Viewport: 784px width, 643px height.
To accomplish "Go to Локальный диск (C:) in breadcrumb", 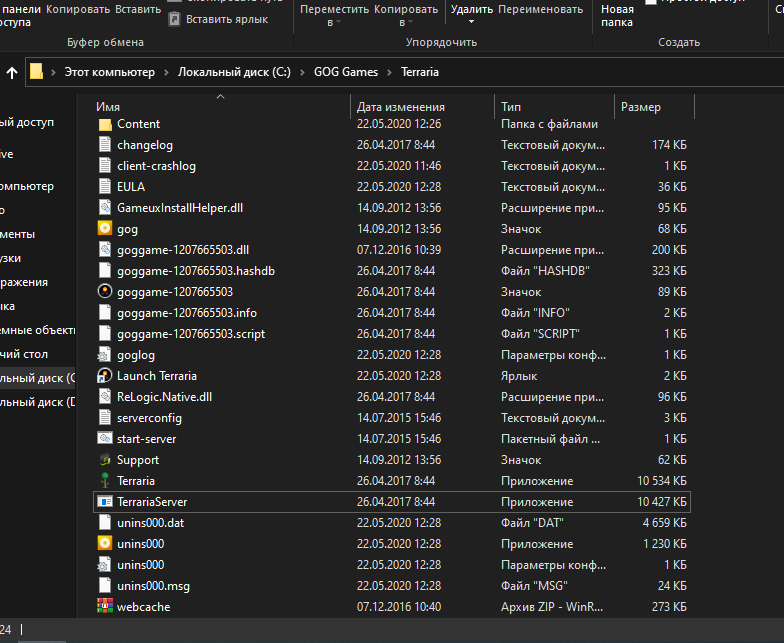I will tap(234, 72).
